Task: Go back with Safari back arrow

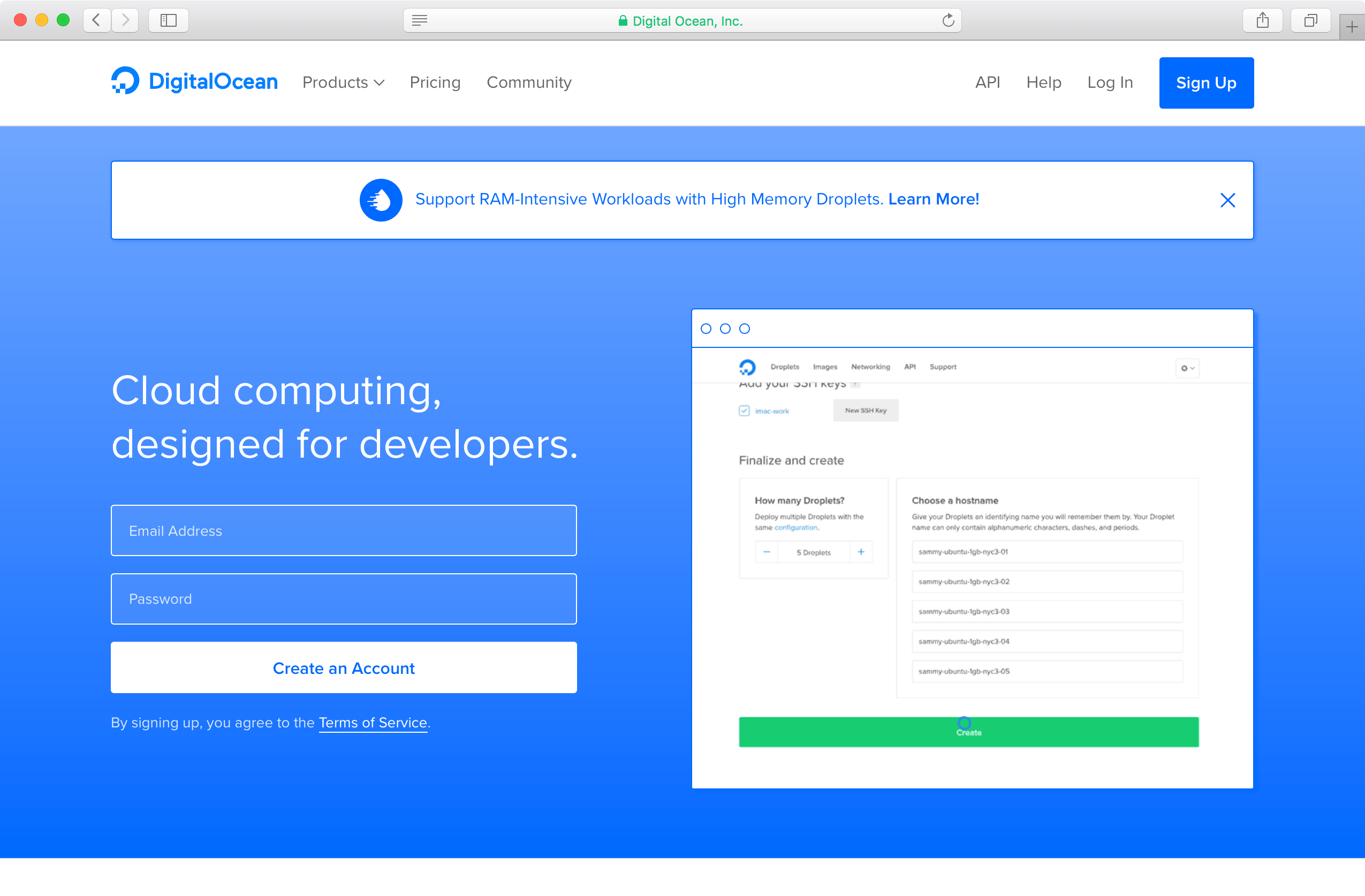Action: 96,21
